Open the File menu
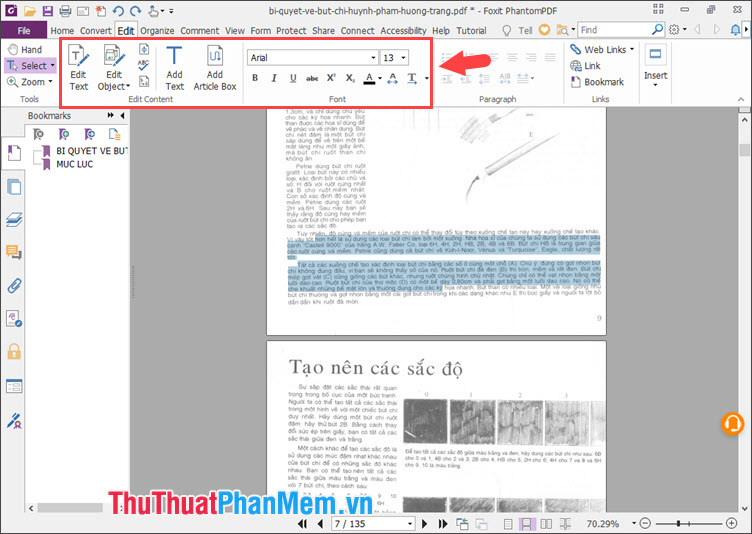 point(24,30)
